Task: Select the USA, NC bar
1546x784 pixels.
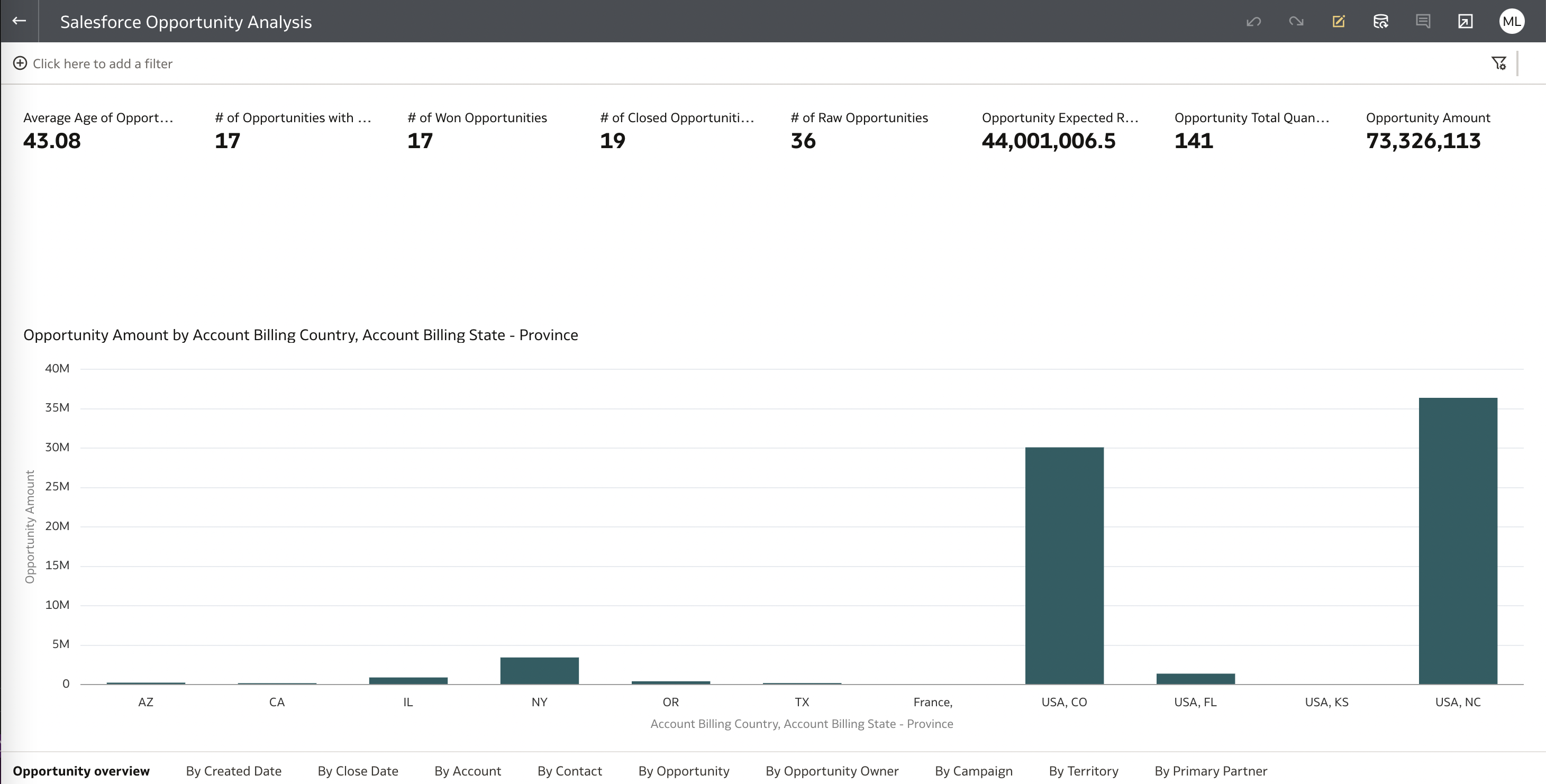Action: [1458, 540]
